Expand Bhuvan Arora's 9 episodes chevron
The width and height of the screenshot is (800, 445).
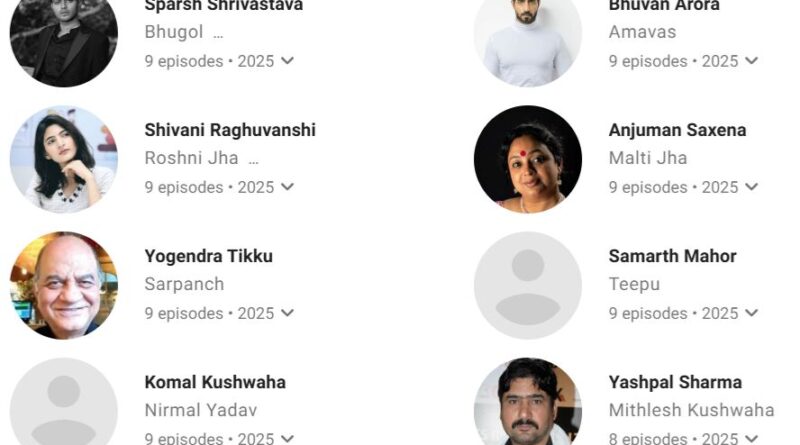pyautogui.click(x=751, y=61)
